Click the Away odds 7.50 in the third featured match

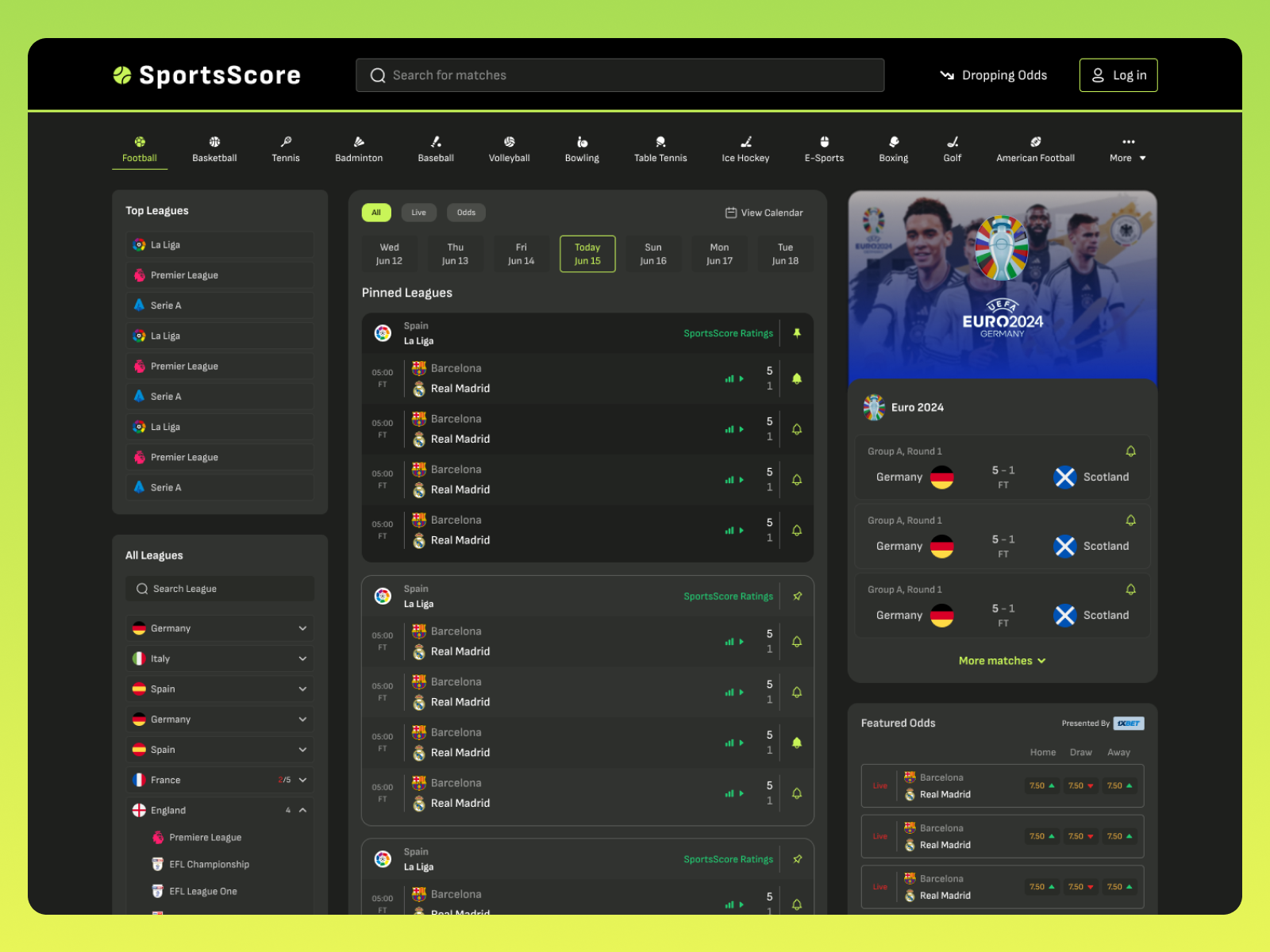[x=1120, y=887]
